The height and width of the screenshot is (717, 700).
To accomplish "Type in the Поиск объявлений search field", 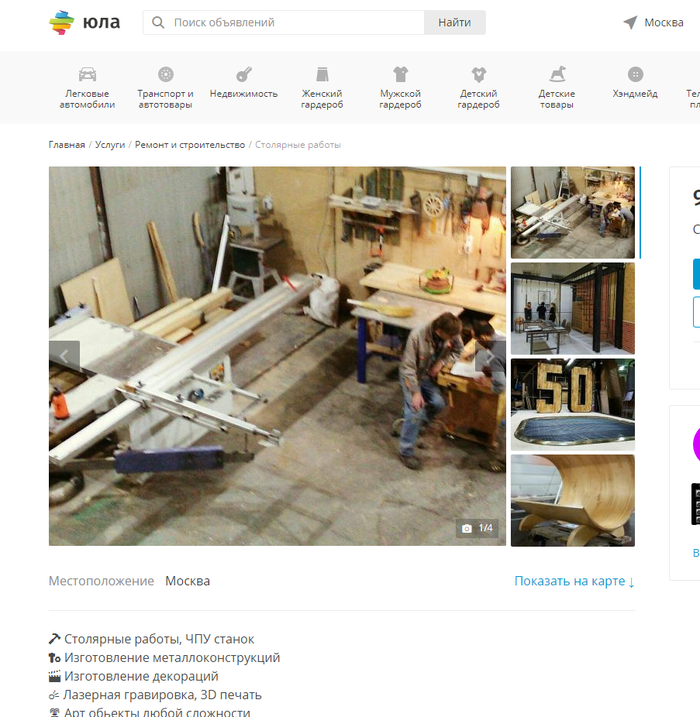I will [x=295, y=23].
